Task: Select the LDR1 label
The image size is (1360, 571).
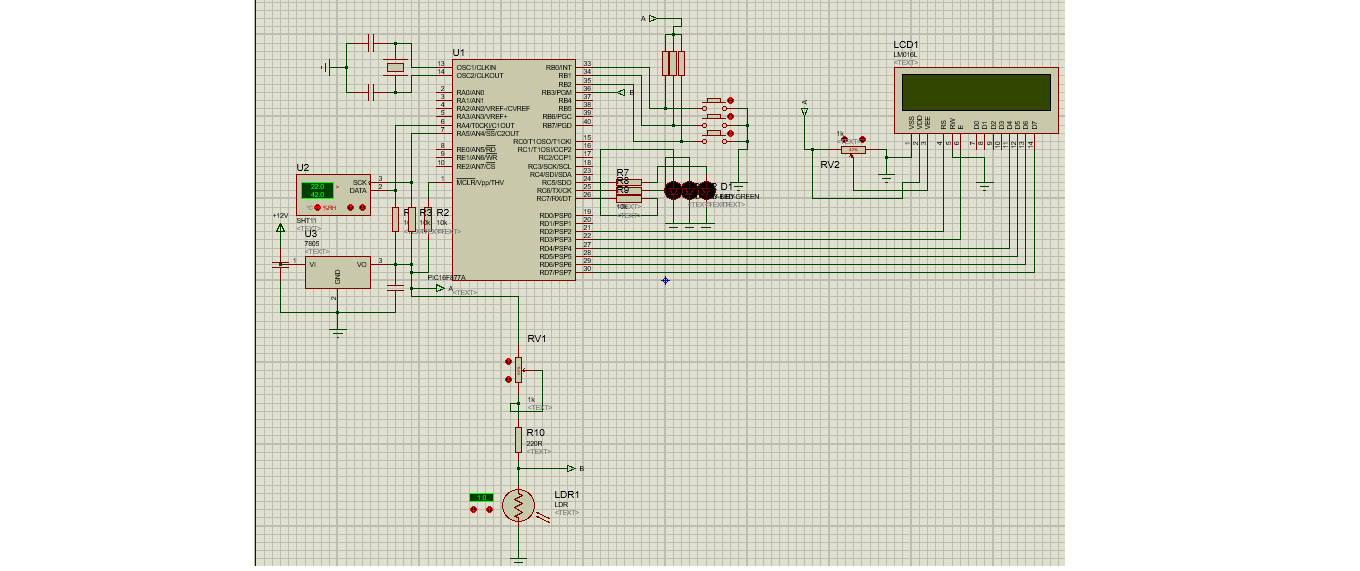Action: click(x=567, y=494)
